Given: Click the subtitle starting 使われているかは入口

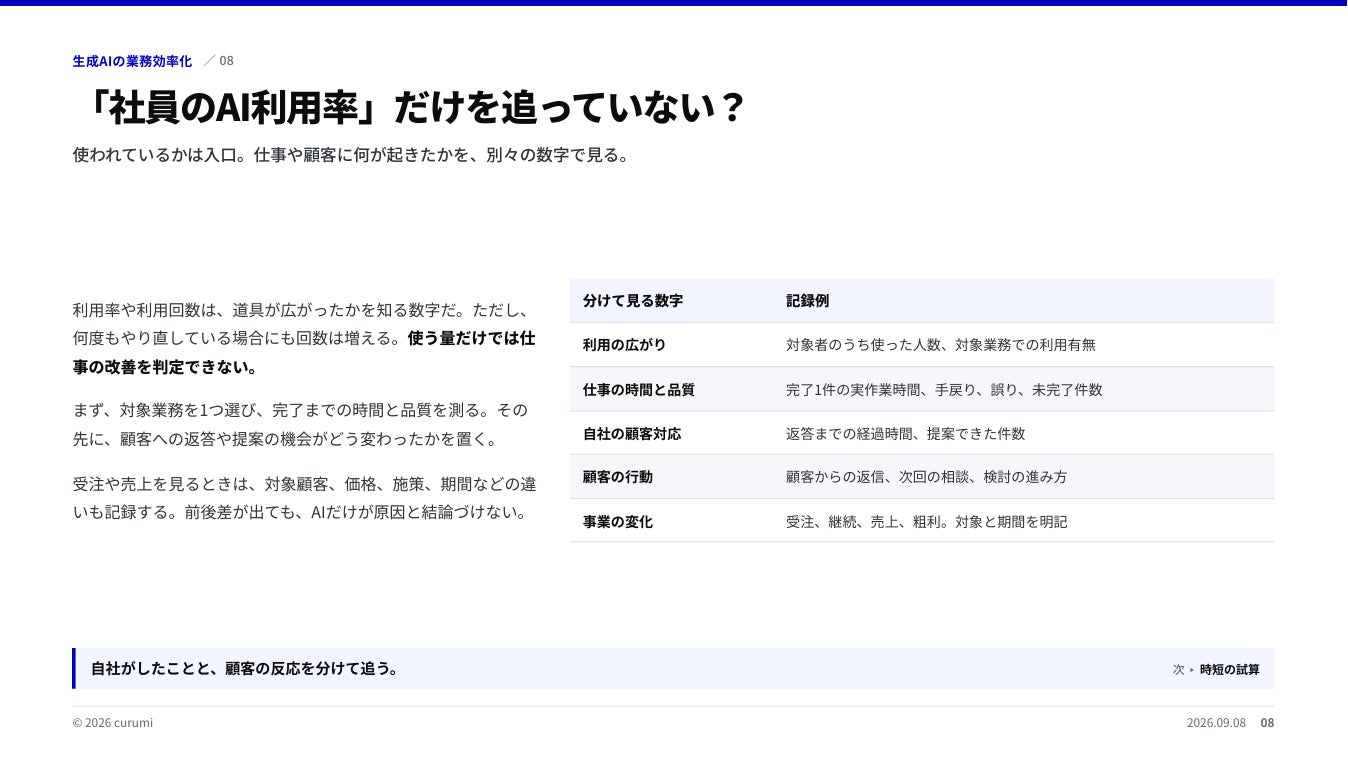Looking at the screenshot, I should [351, 155].
